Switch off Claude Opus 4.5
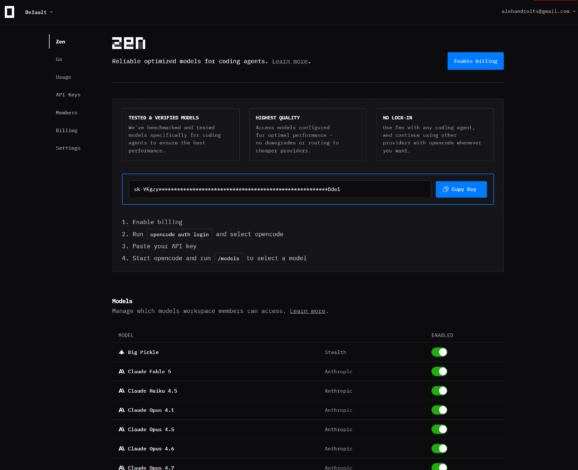578x470 pixels. tap(439, 429)
